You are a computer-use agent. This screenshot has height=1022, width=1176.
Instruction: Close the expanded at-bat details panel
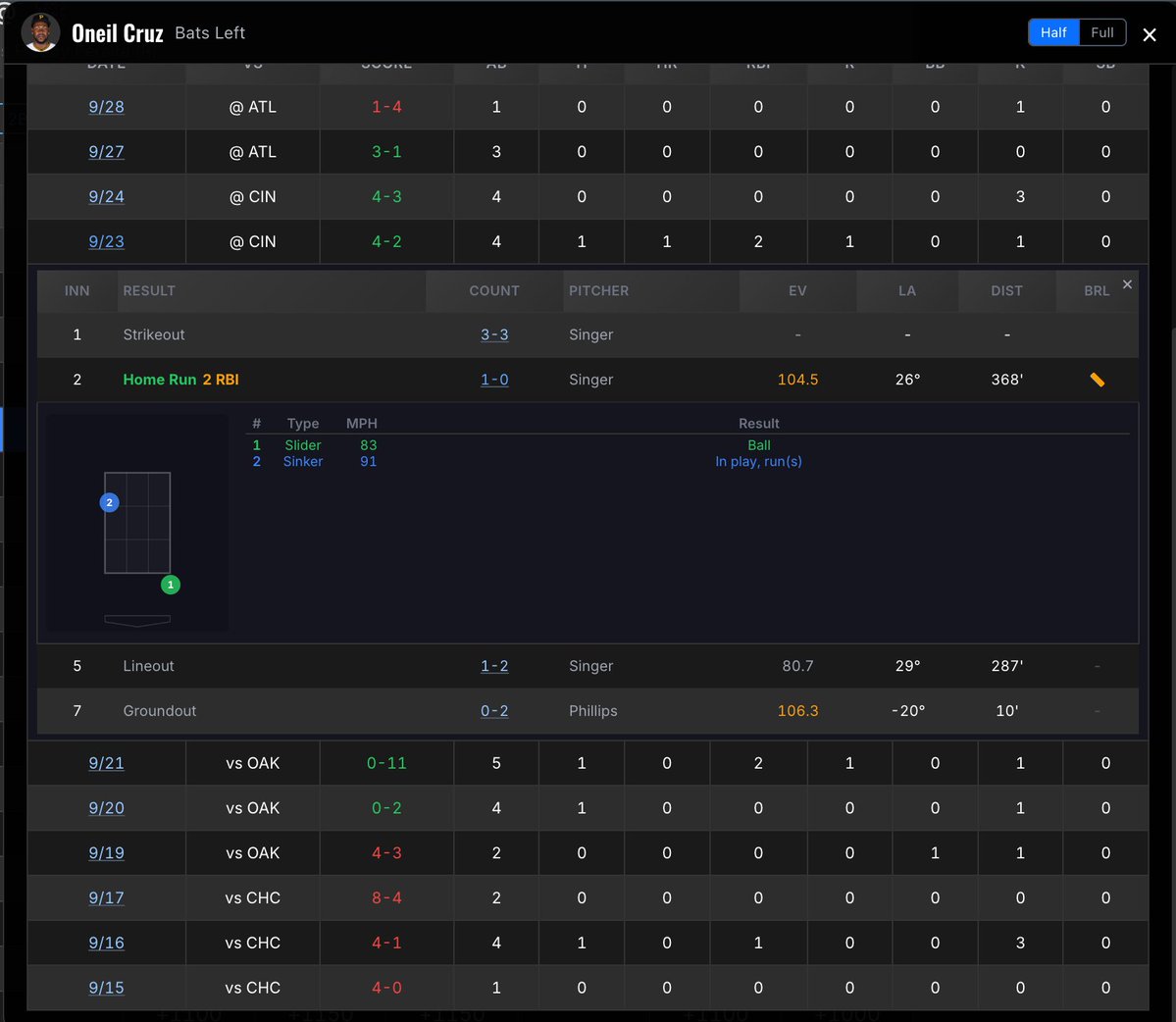click(1127, 284)
